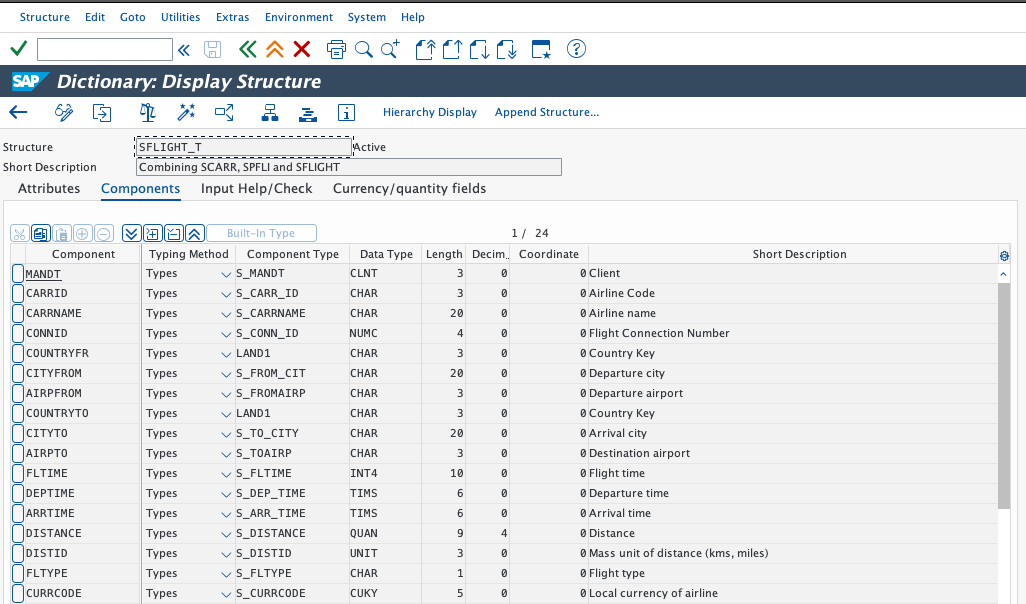
Task: Select the DISTANCE row selector
Action: (x=18, y=533)
